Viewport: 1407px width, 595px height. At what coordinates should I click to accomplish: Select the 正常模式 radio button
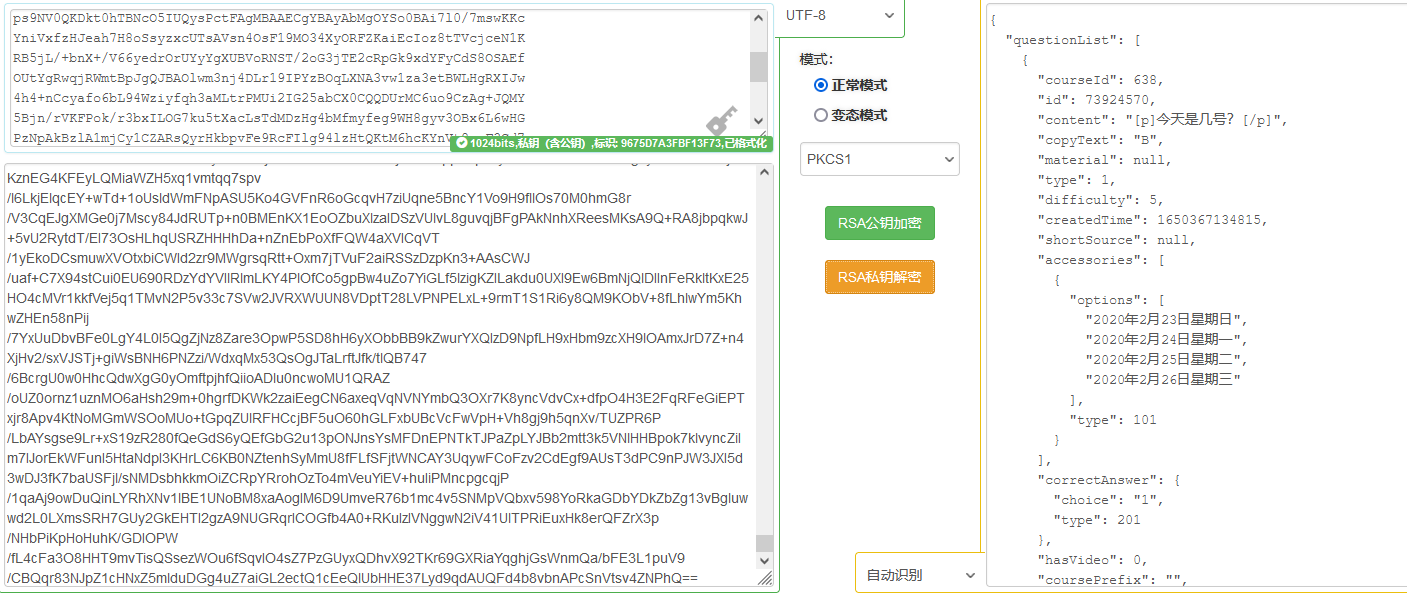pos(821,86)
